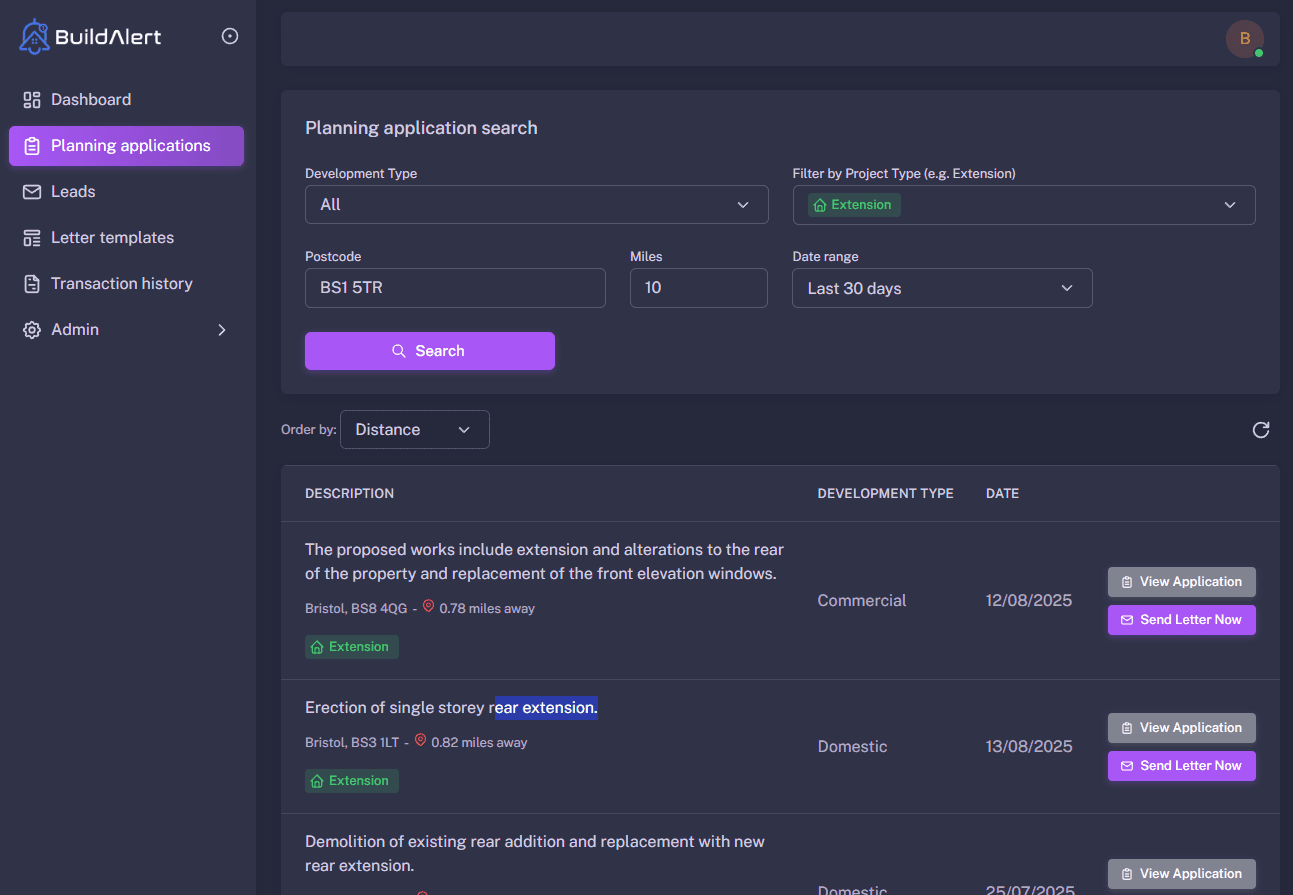Click the magnifier icon inside the Search button
The height and width of the screenshot is (895, 1293).
coord(399,351)
